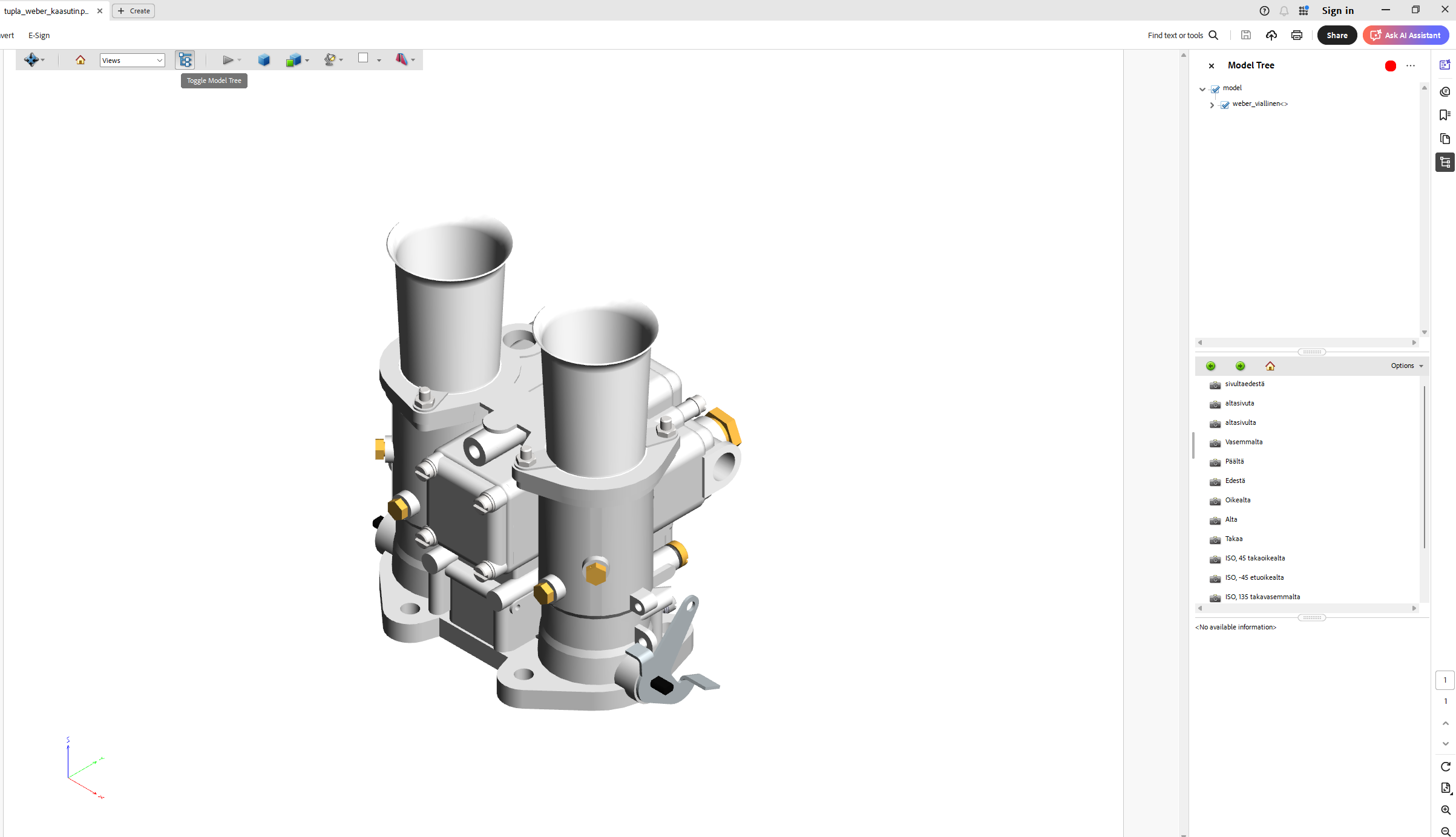Open the E-Sign menu
1456x837 pixels.
(x=38, y=35)
